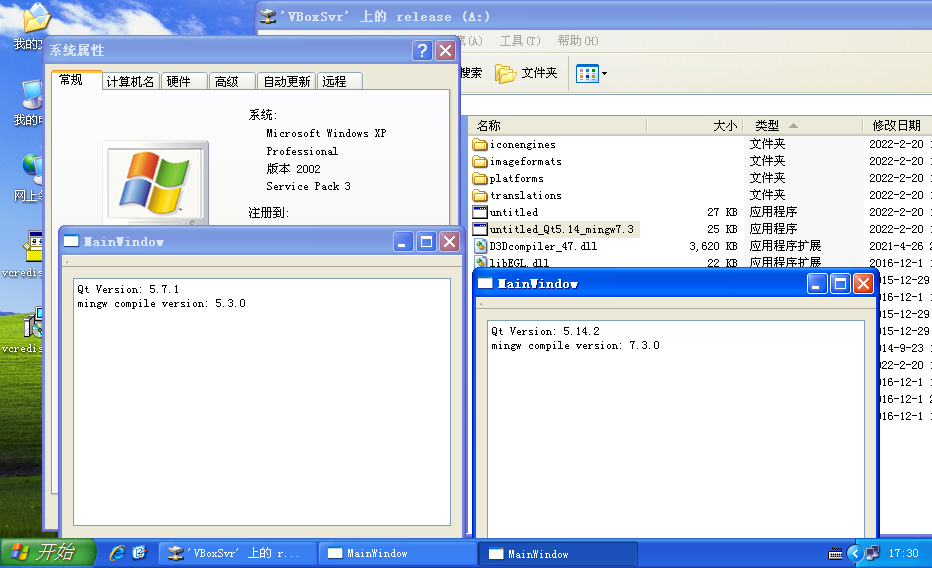This screenshot has width=932, height=568.
Task: Select the file name untitled_Qt5.14_mingw7.3
Action: (562, 229)
